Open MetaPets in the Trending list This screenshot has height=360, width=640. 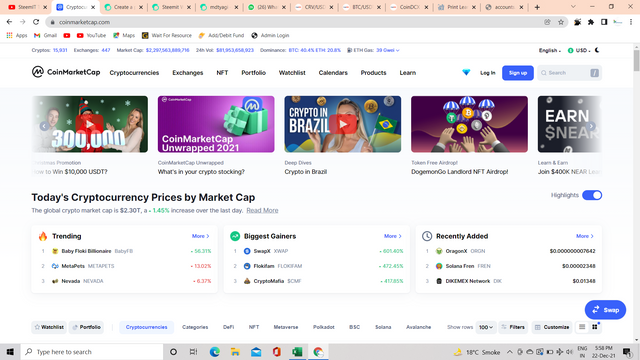pyautogui.click(x=73, y=266)
